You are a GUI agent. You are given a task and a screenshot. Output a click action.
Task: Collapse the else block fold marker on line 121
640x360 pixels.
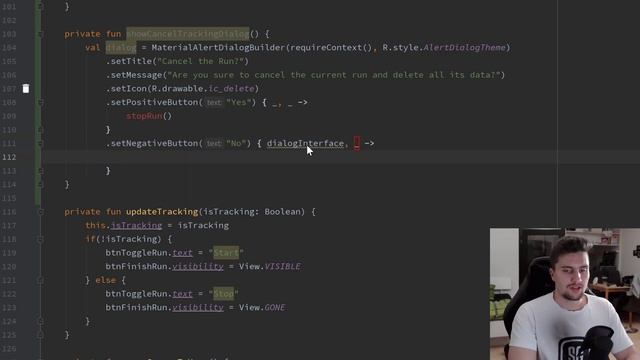pyautogui.click(x=40, y=280)
